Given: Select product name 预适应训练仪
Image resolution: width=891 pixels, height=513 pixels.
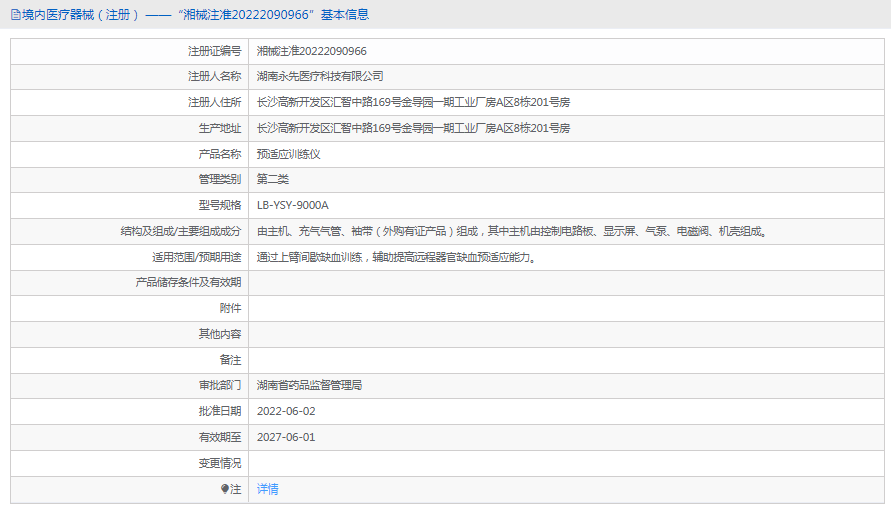Looking at the screenshot, I should tap(289, 154).
